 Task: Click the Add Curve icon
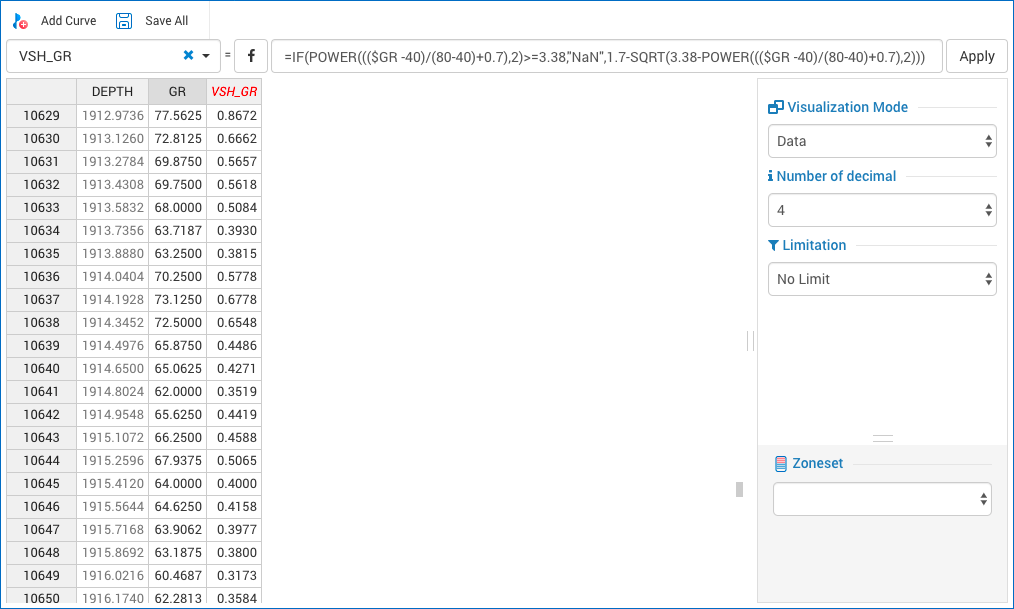tap(20, 21)
